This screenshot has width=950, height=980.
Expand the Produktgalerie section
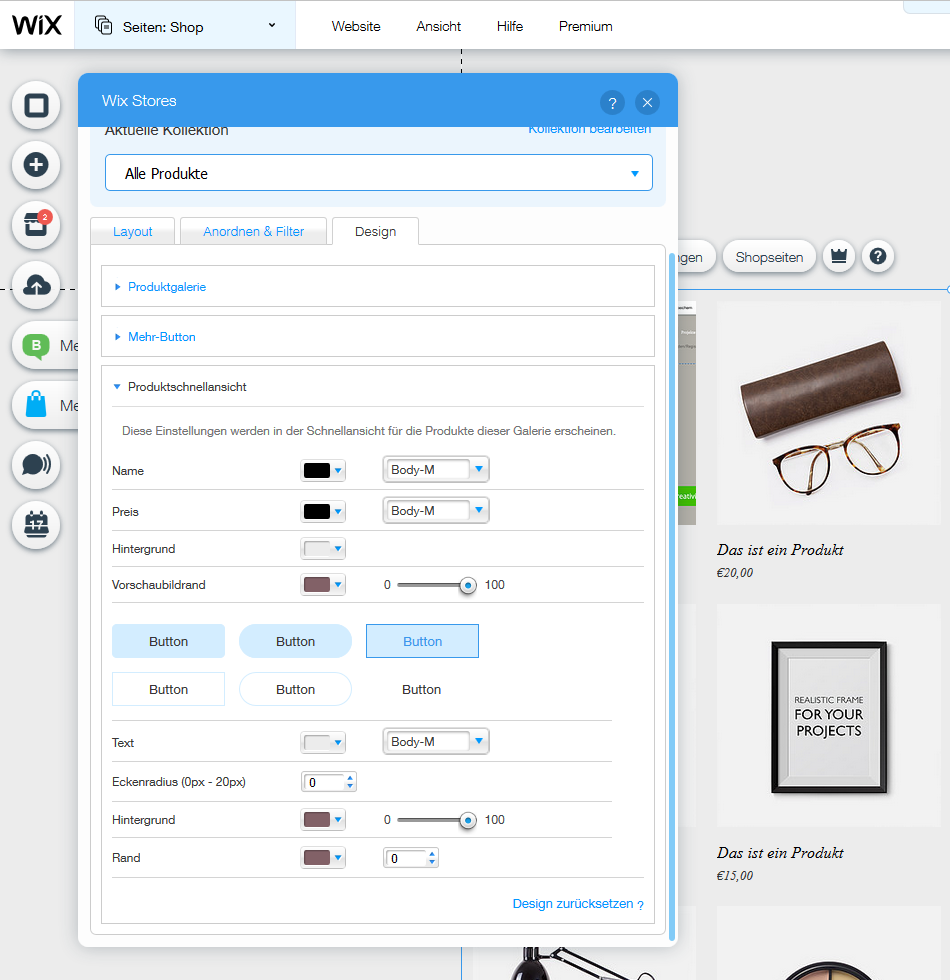pyautogui.click(x=167, y=287)
